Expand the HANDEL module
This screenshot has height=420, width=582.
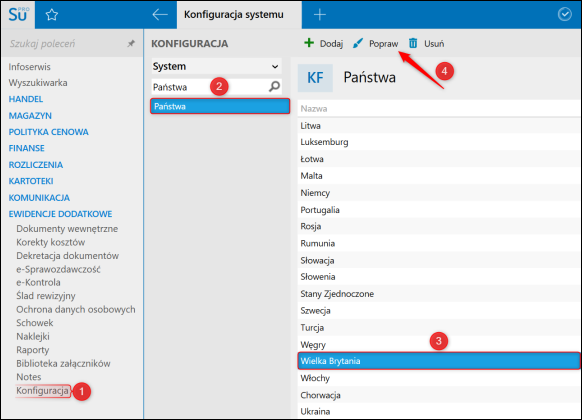26,99
